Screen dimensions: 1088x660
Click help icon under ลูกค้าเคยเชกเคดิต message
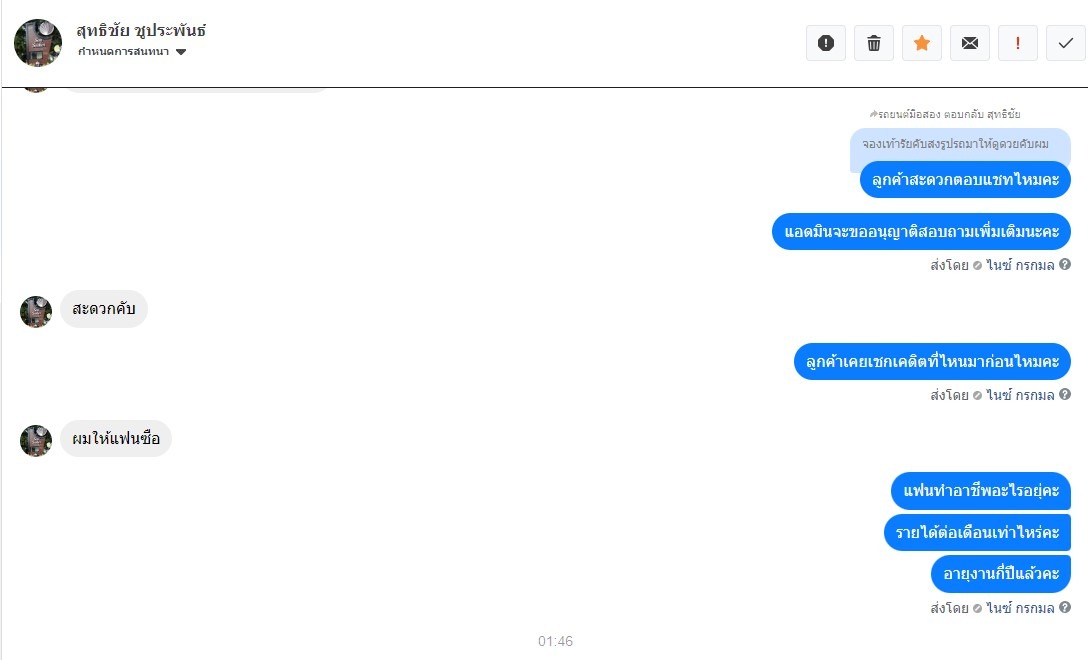point(1064,394)
